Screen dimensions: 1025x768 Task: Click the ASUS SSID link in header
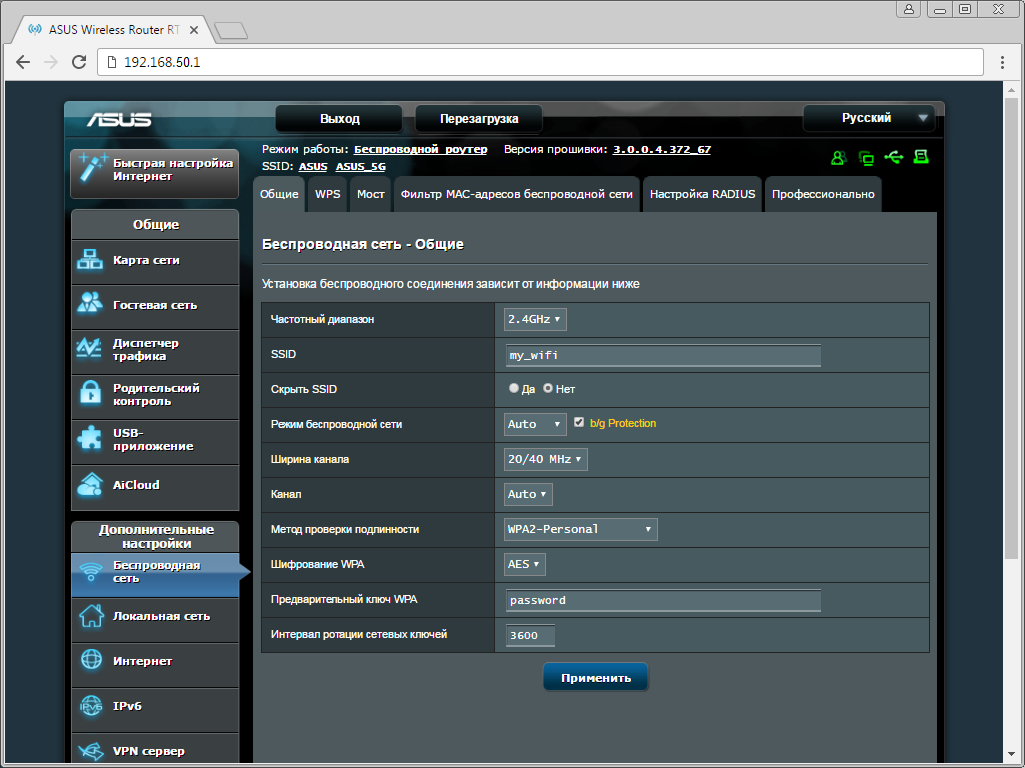coord(313,167)
